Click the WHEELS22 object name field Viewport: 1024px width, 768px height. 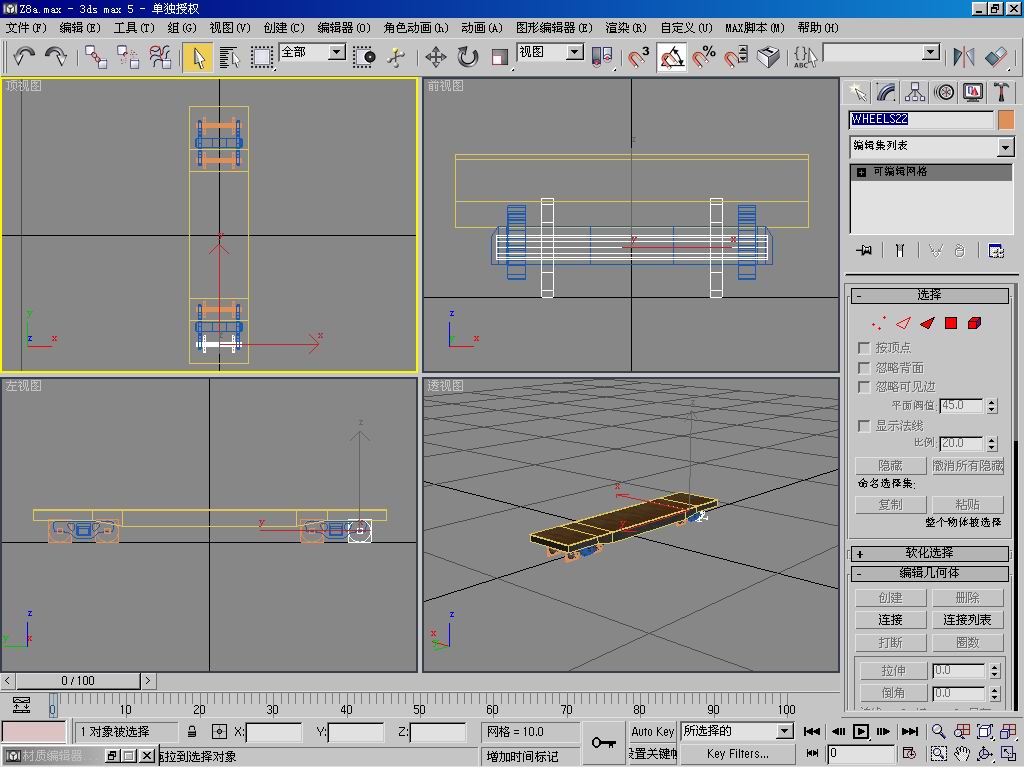(x=921, y=120)
